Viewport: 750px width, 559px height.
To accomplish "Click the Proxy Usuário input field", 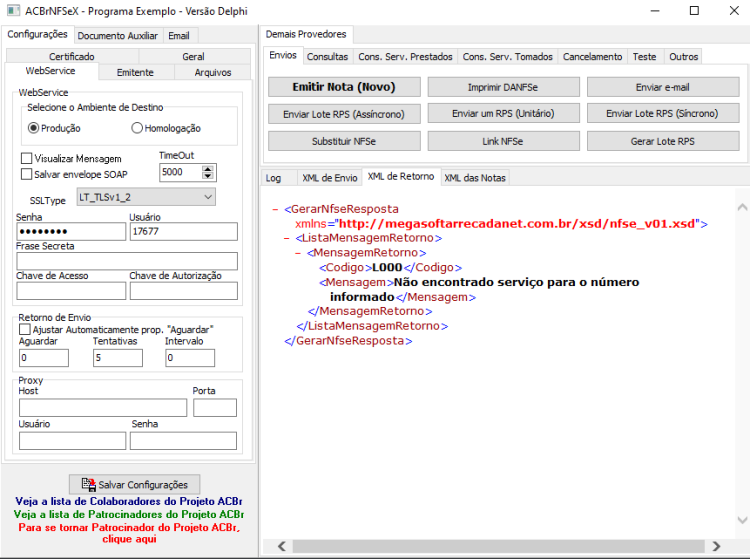I will pyautogui.click(x=72, y=441).
